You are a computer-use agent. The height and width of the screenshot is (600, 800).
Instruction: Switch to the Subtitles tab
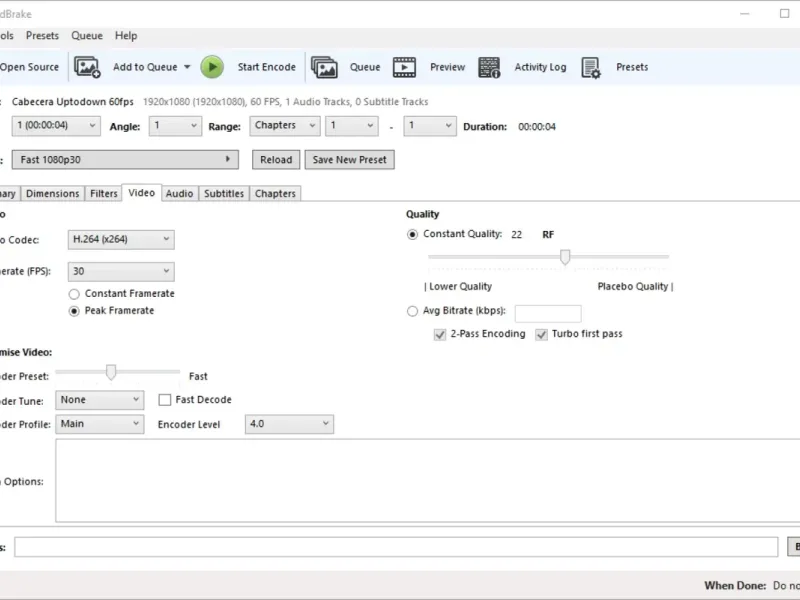coord(224,194)
